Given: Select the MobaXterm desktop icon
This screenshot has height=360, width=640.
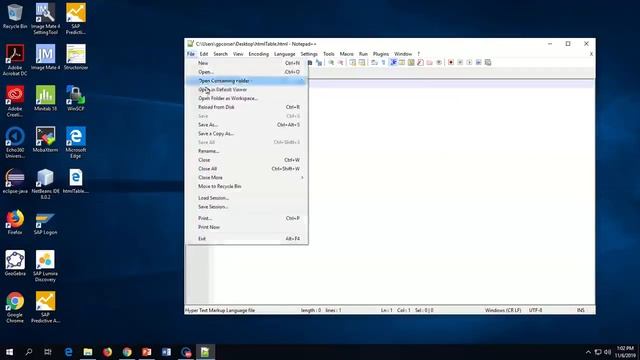Looking at the screenshot, I should tap(45, 140).
